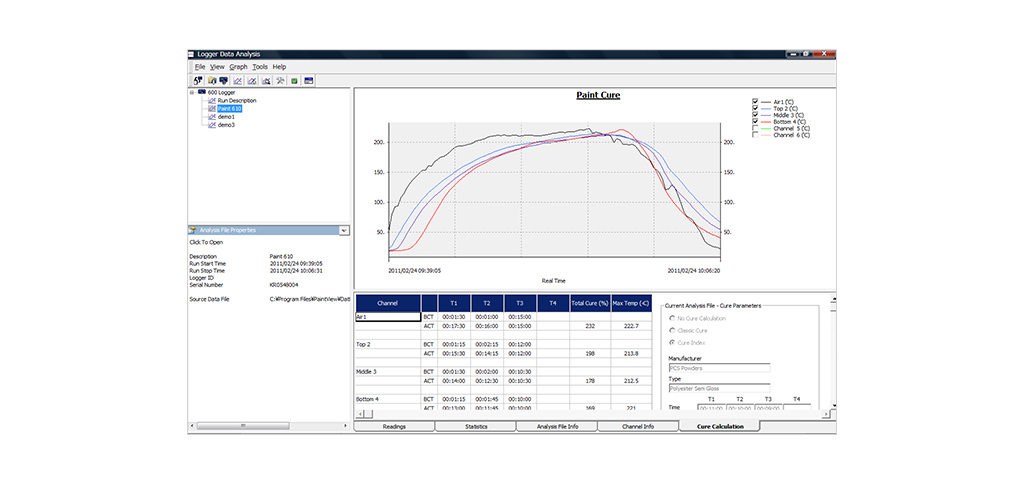Click the green square toolbar icon
This screenshot has height=480, width=1024.
pos(295,81)
